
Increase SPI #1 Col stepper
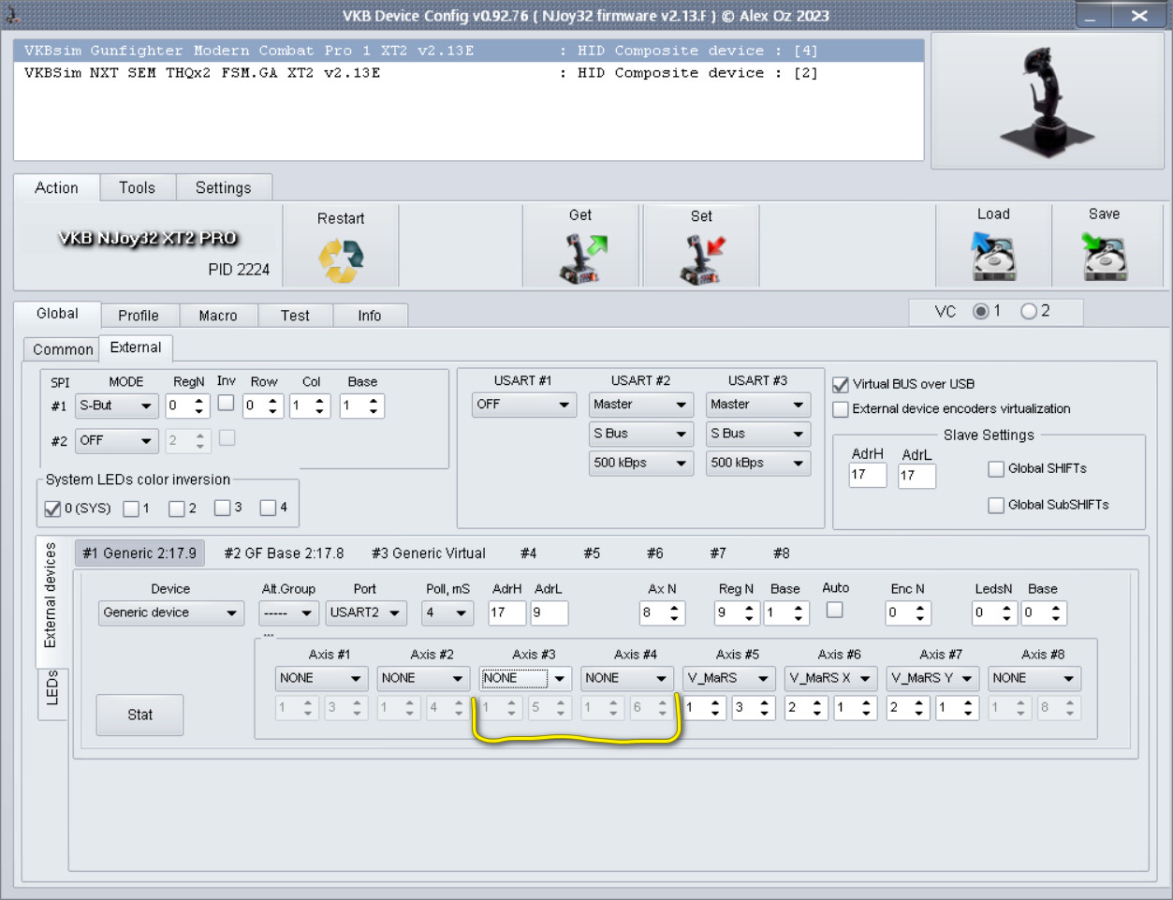pyautogui.click(x=319, y=400)
